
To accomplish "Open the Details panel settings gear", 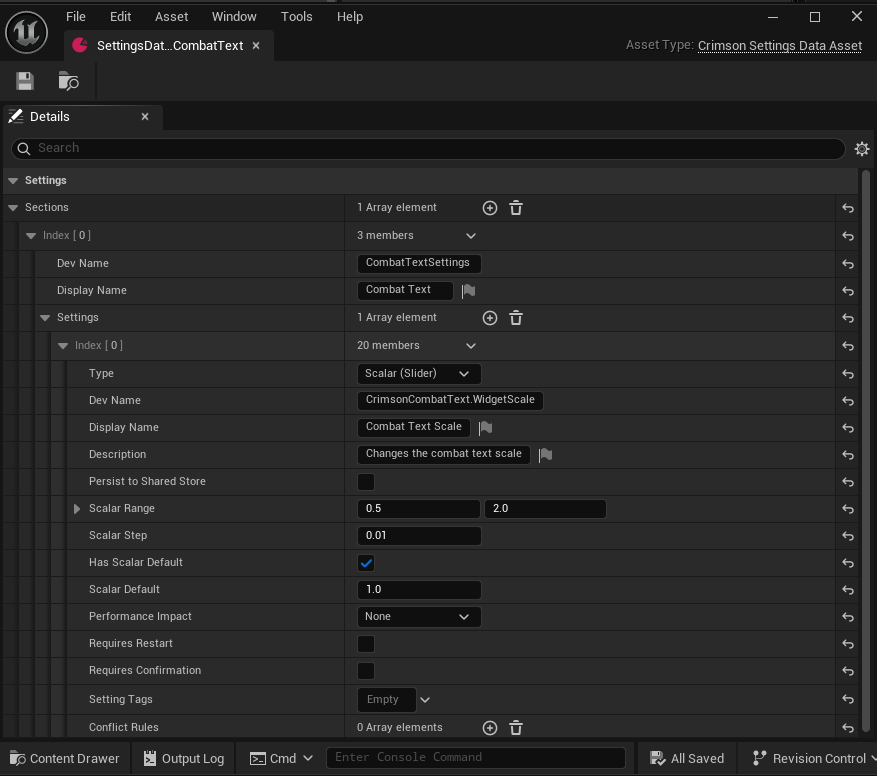I will pyautogui.click(x=861, y=149).
